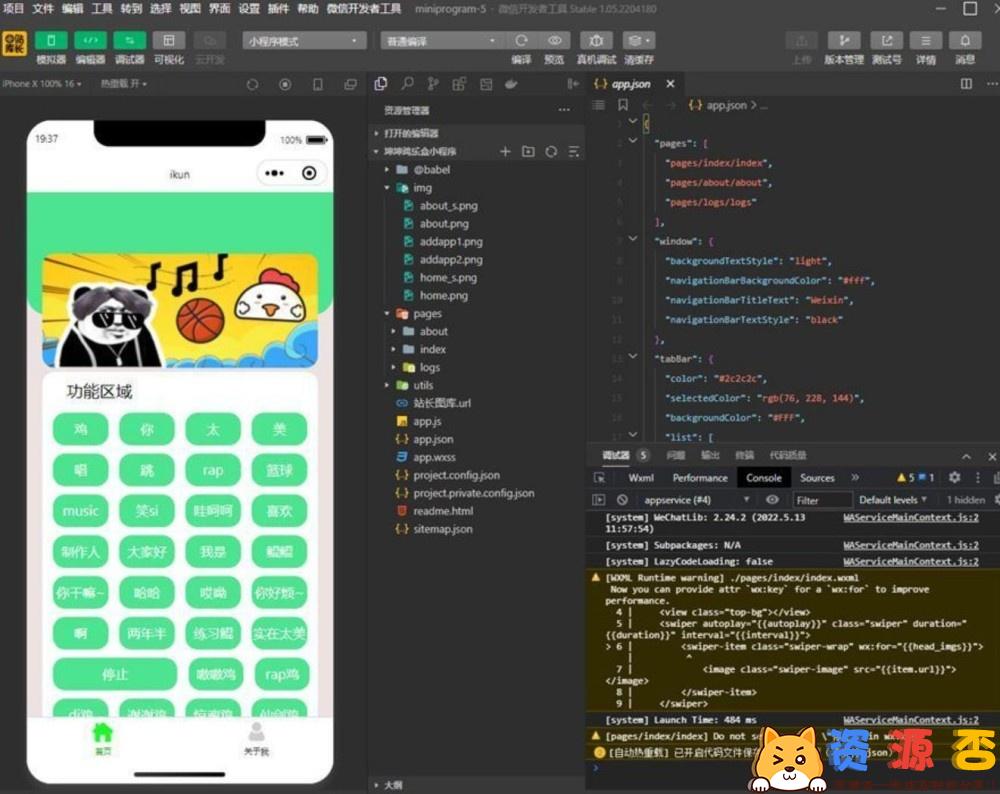Open 版本管理 version control icon
The height and width of the screenshot is (794, 1000).
click(x=843, y=41)
